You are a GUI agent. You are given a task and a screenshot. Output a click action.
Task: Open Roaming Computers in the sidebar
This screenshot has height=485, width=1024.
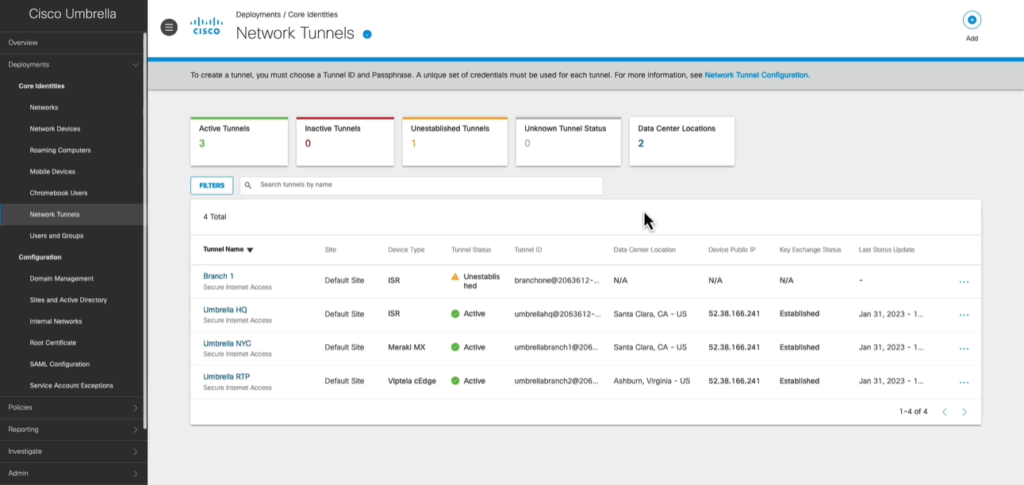[60, 150]
